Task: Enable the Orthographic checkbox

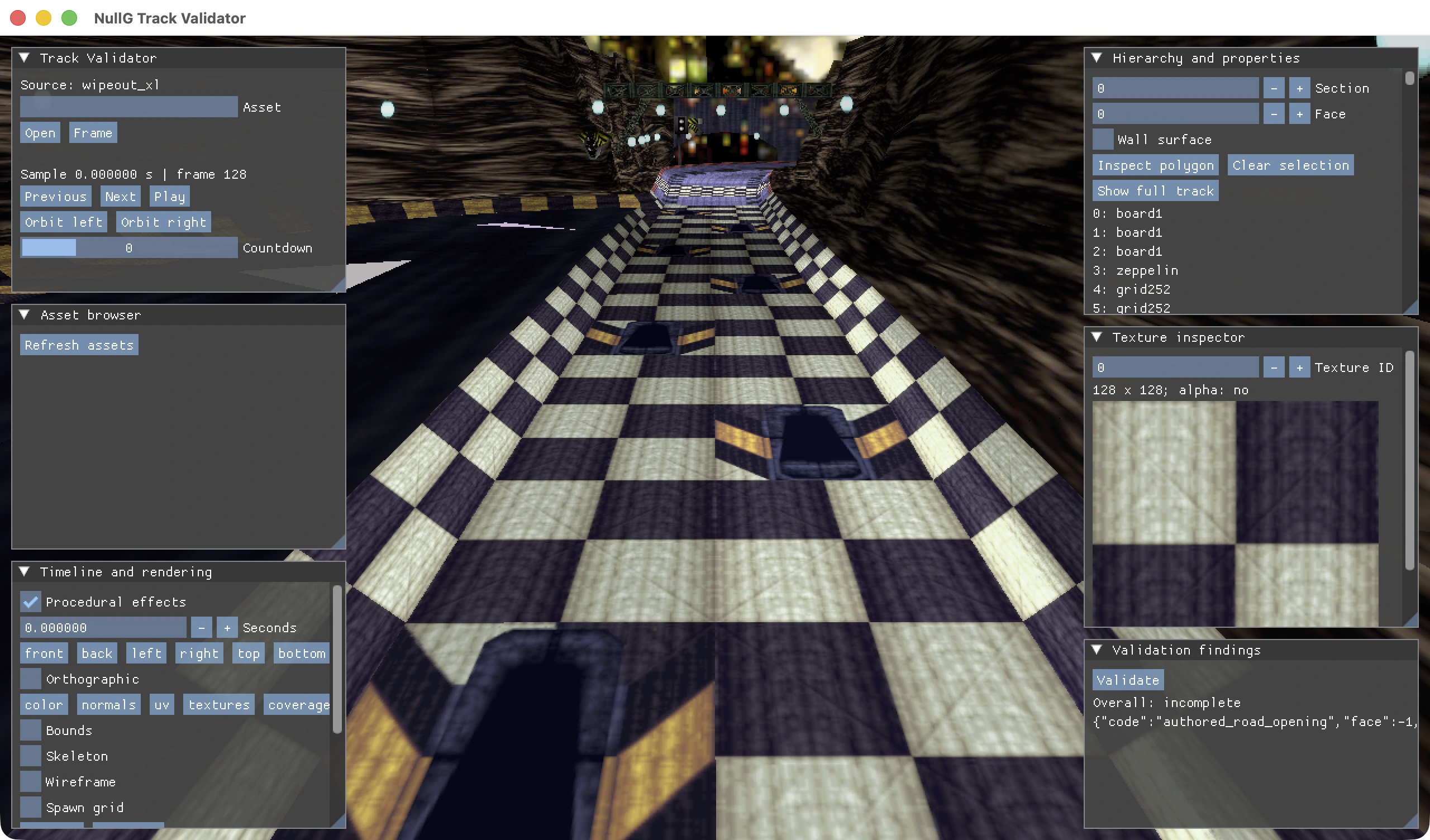Action: coord(31,679)
